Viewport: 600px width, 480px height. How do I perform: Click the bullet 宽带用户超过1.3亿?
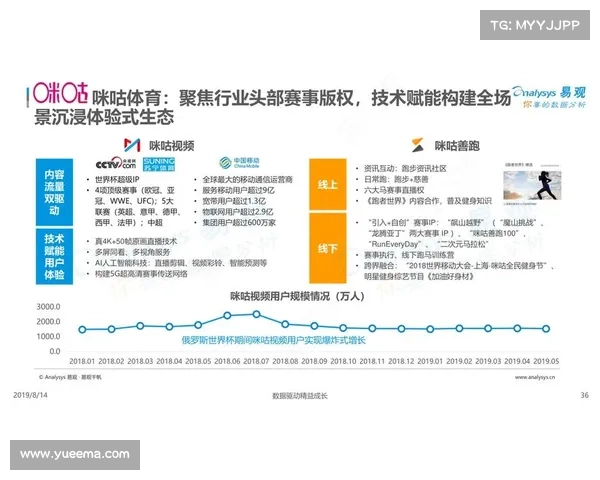tap(234, 201)
